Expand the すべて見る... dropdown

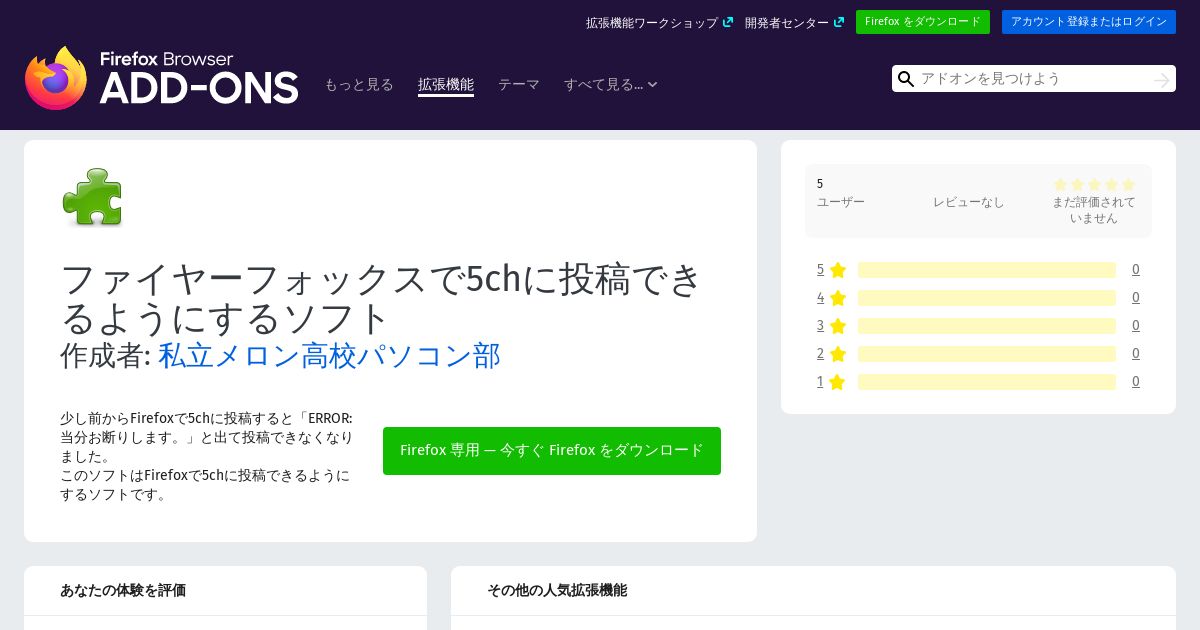tap(610, 85)
